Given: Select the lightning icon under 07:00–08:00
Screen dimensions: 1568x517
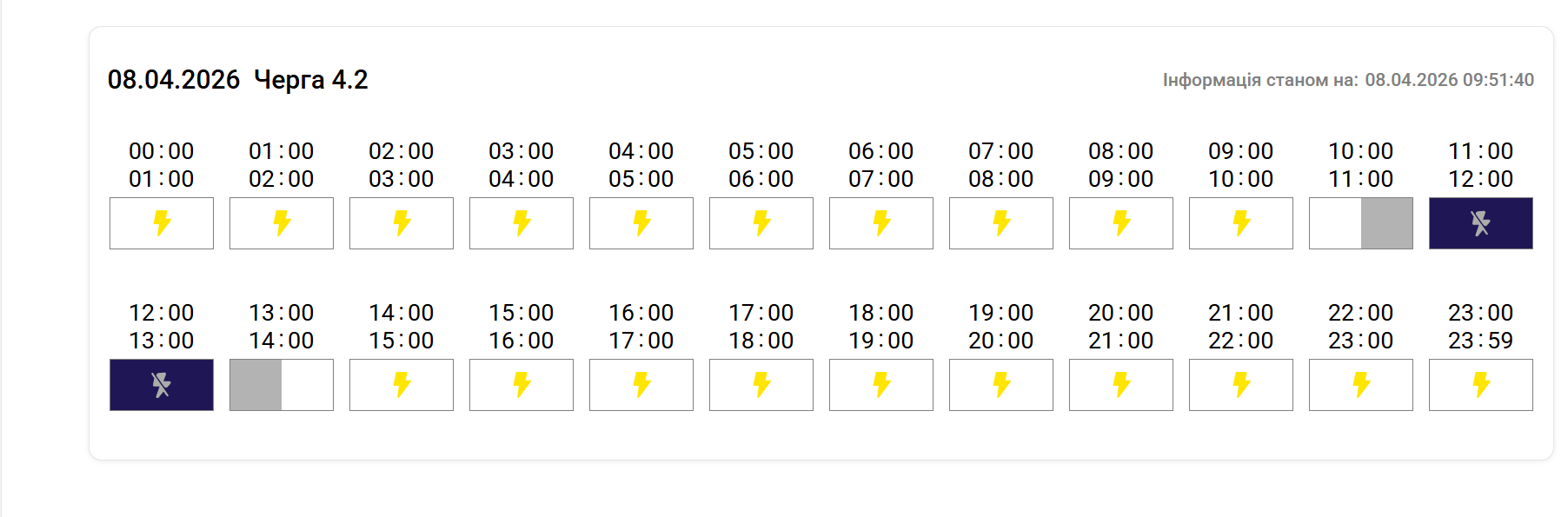Looking at the screenshot, I should point(1001,223).
